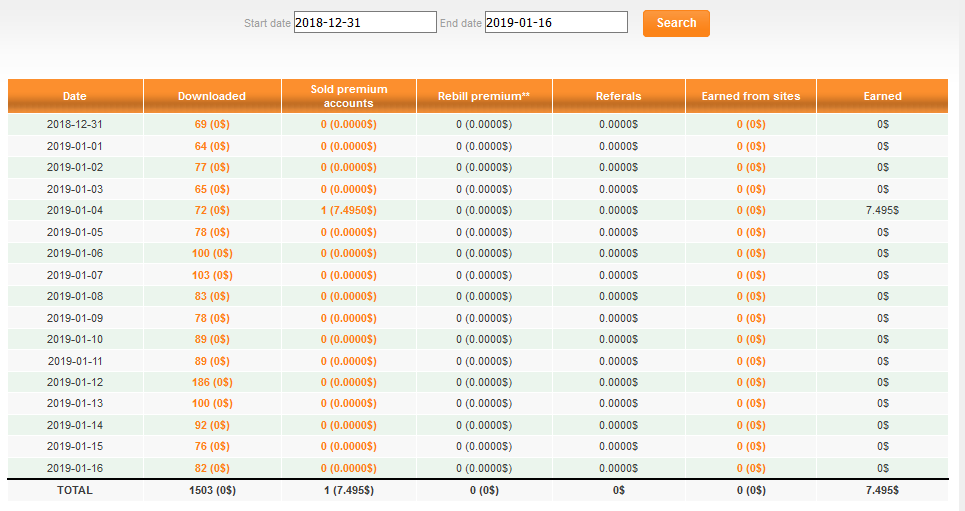Click the Sold premium accounts header
This screenshot has height=511, width=965.
pyautogui.click(x=349, y=96)
